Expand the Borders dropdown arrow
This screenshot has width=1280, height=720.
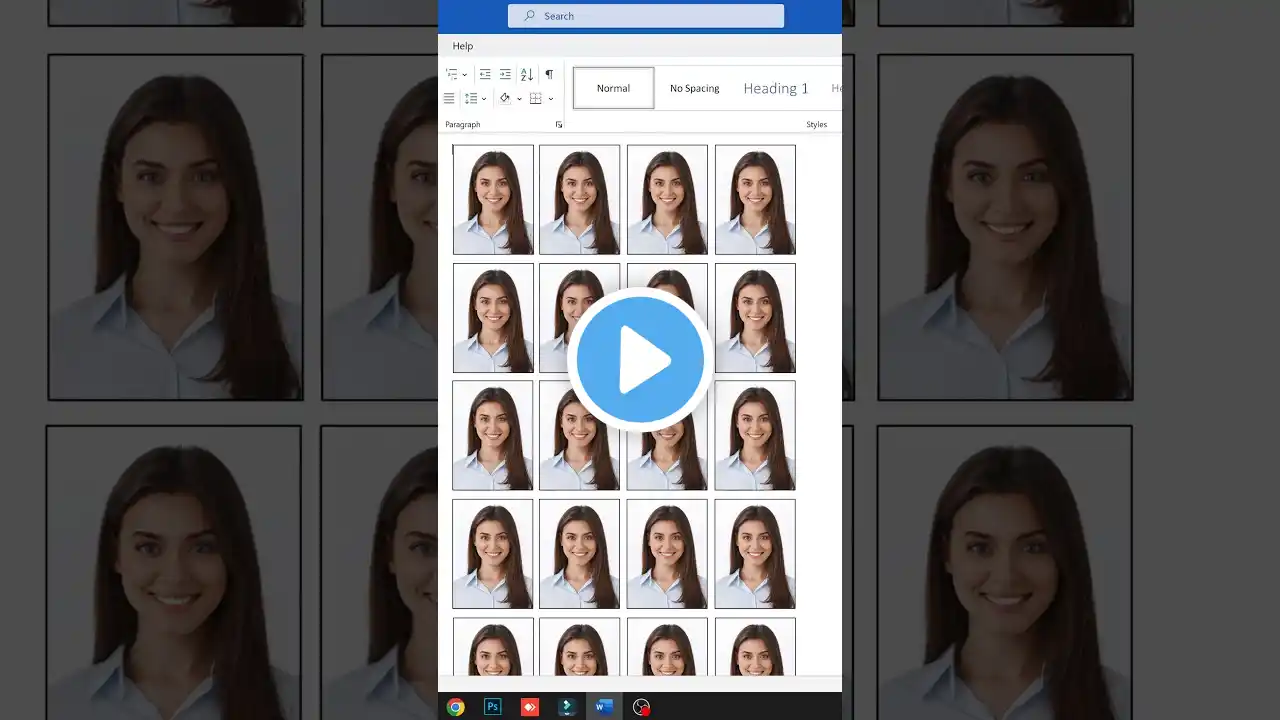(x=551, y=98)
